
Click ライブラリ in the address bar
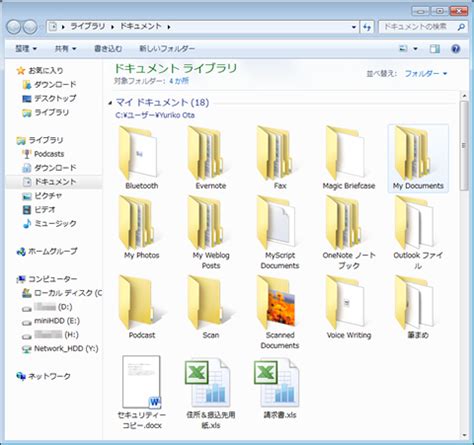click(x=88, y=26)
